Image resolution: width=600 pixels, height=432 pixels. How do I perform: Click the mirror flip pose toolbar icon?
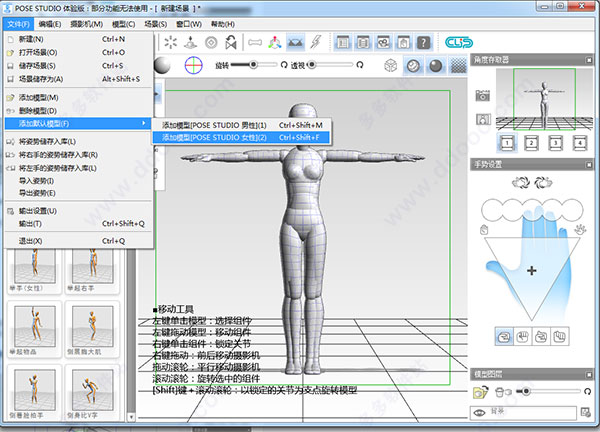231,42
